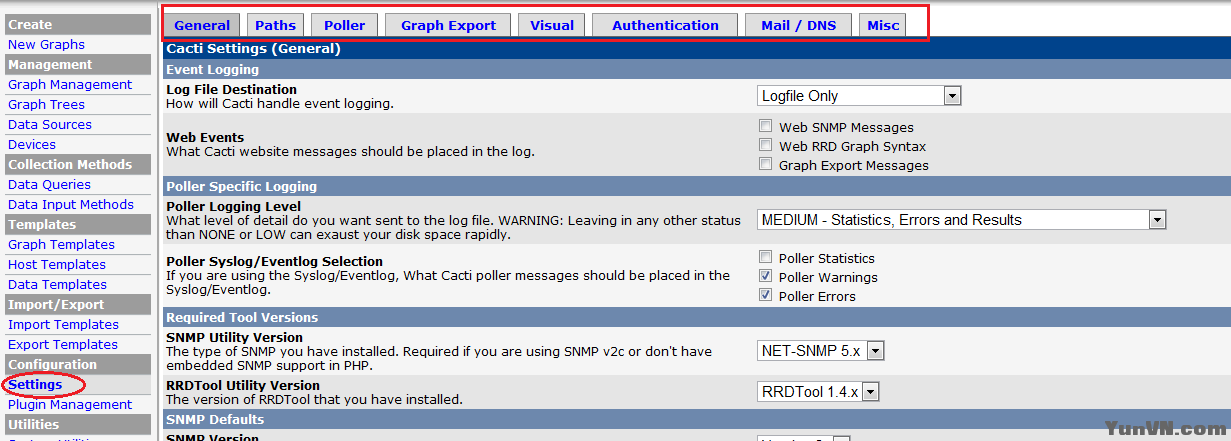Open Data Input Methods
This screenshot has width=1231, height=441.
coord(71,204)
